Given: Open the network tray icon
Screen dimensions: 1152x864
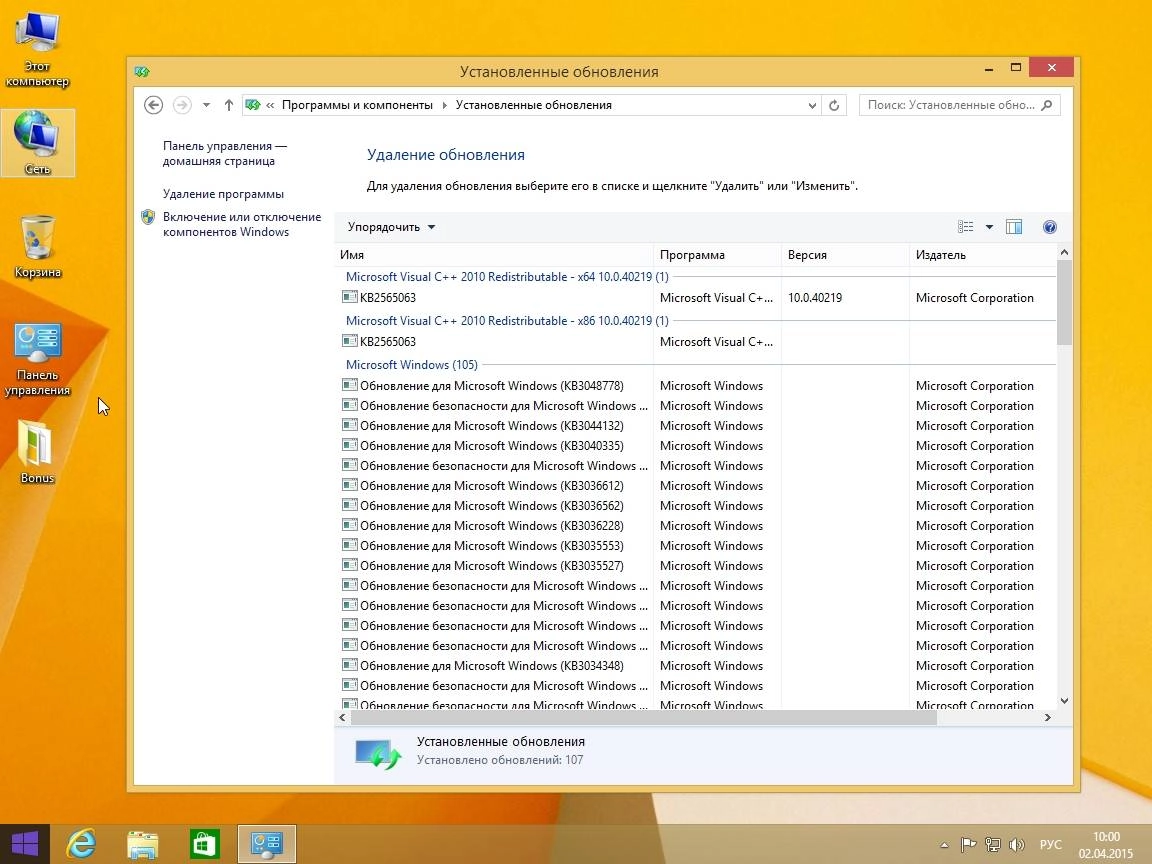Looking at the screenshot, I should coord(993,845).
